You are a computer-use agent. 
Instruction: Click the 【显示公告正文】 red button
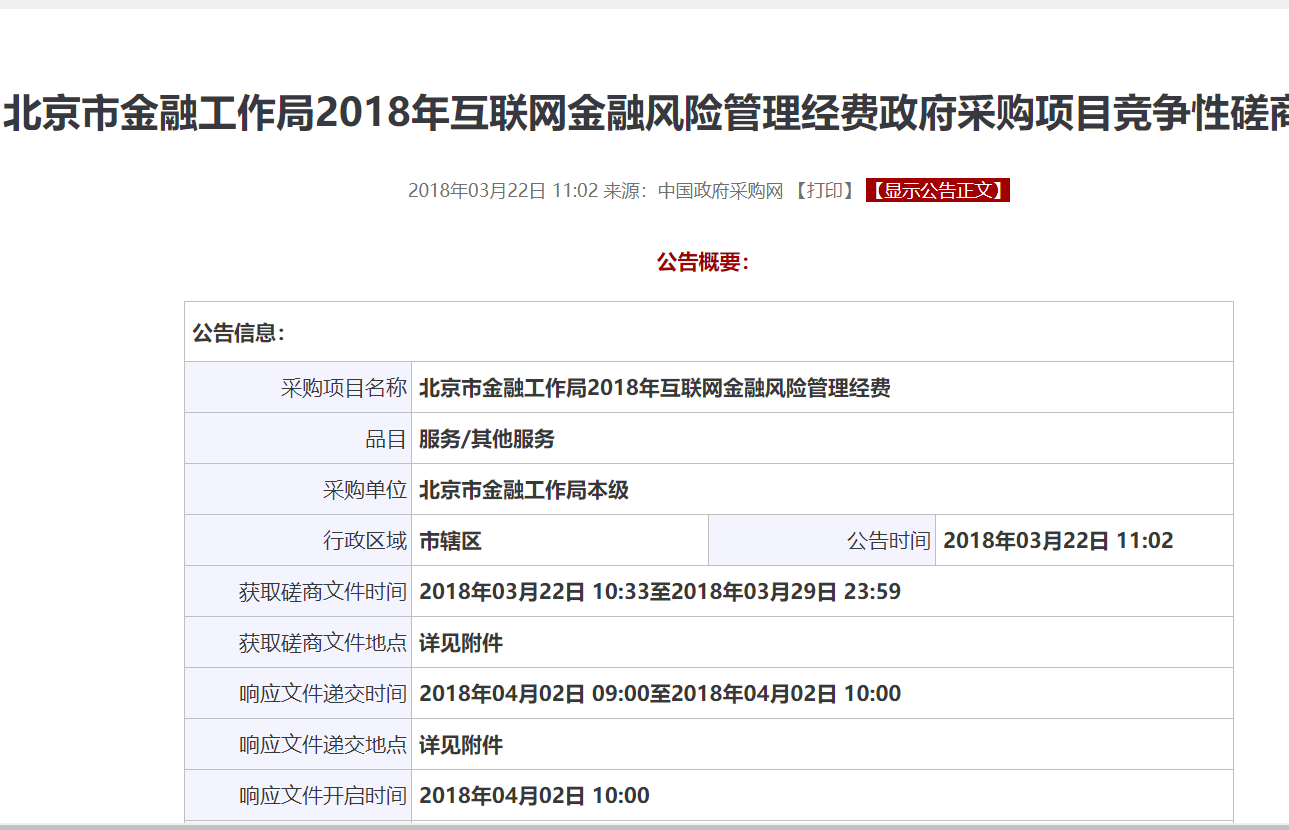936,190
